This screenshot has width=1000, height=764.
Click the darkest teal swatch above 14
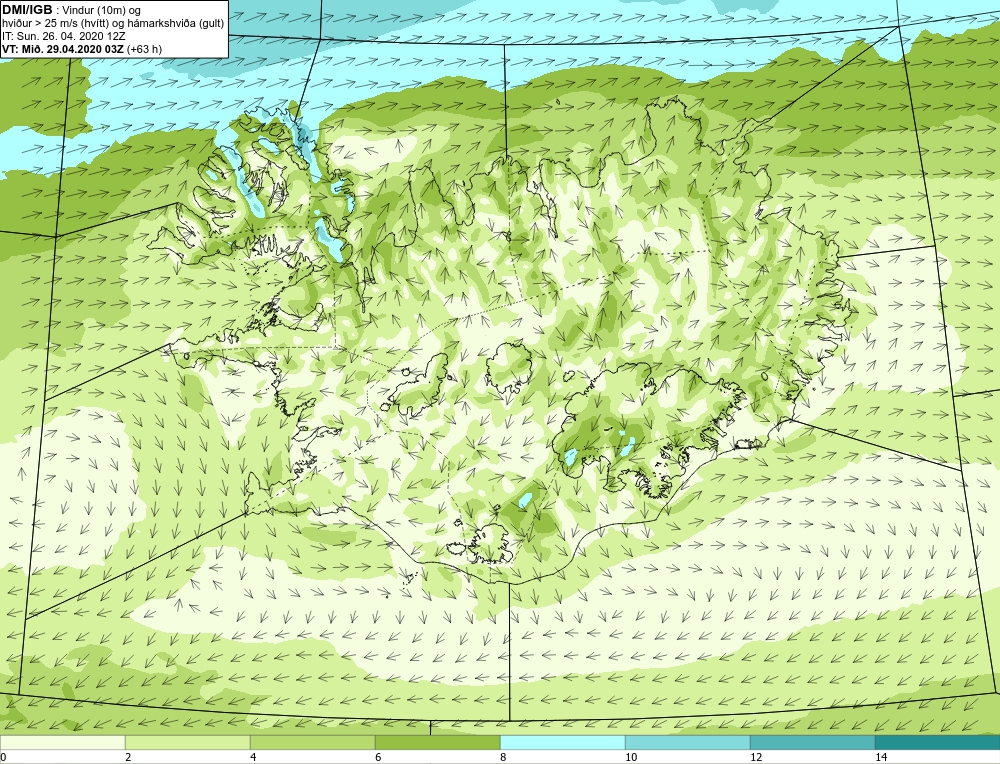click(938, 742)
